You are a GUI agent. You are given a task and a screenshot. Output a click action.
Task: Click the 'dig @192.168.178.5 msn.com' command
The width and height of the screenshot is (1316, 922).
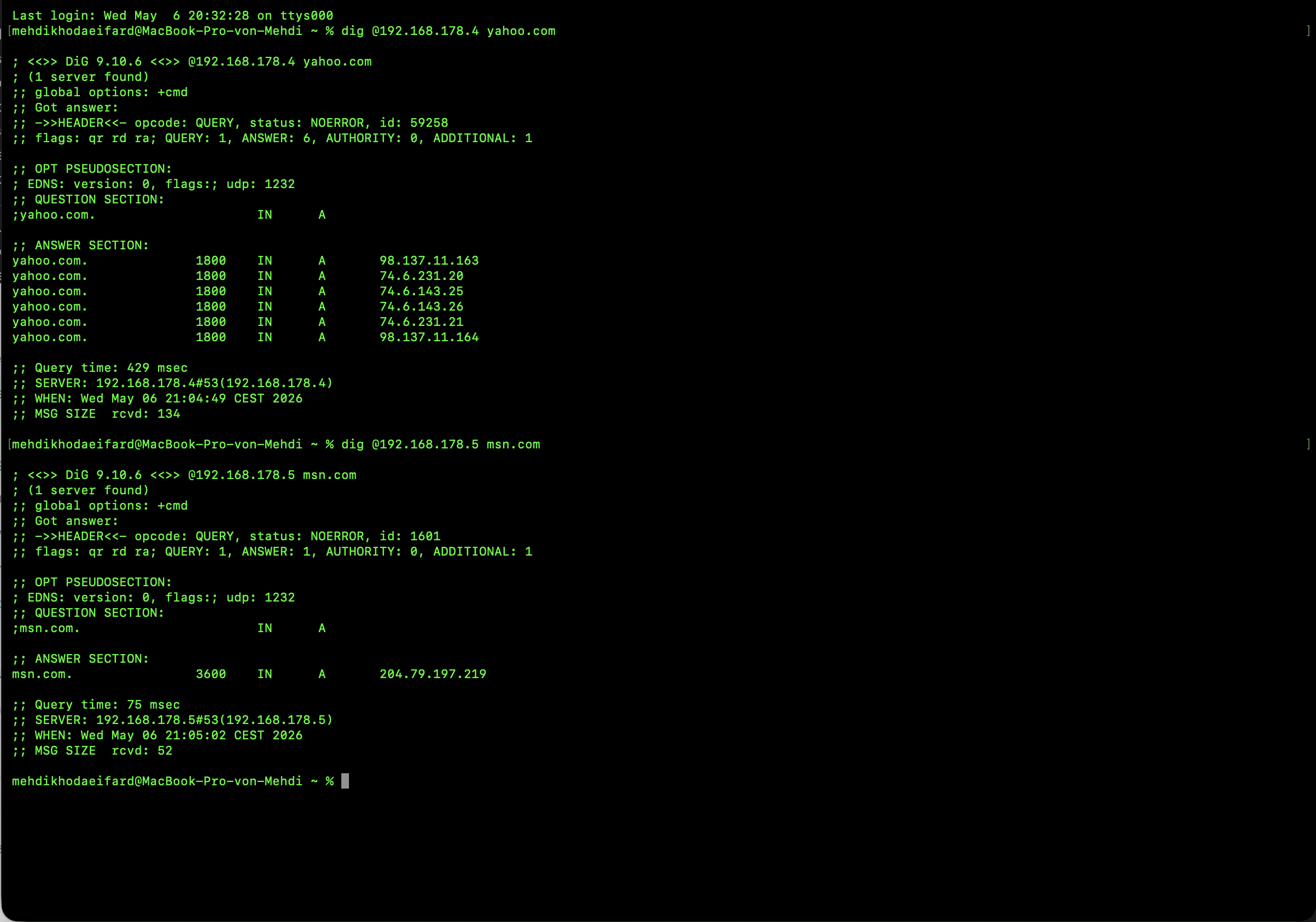click(441, 445)
